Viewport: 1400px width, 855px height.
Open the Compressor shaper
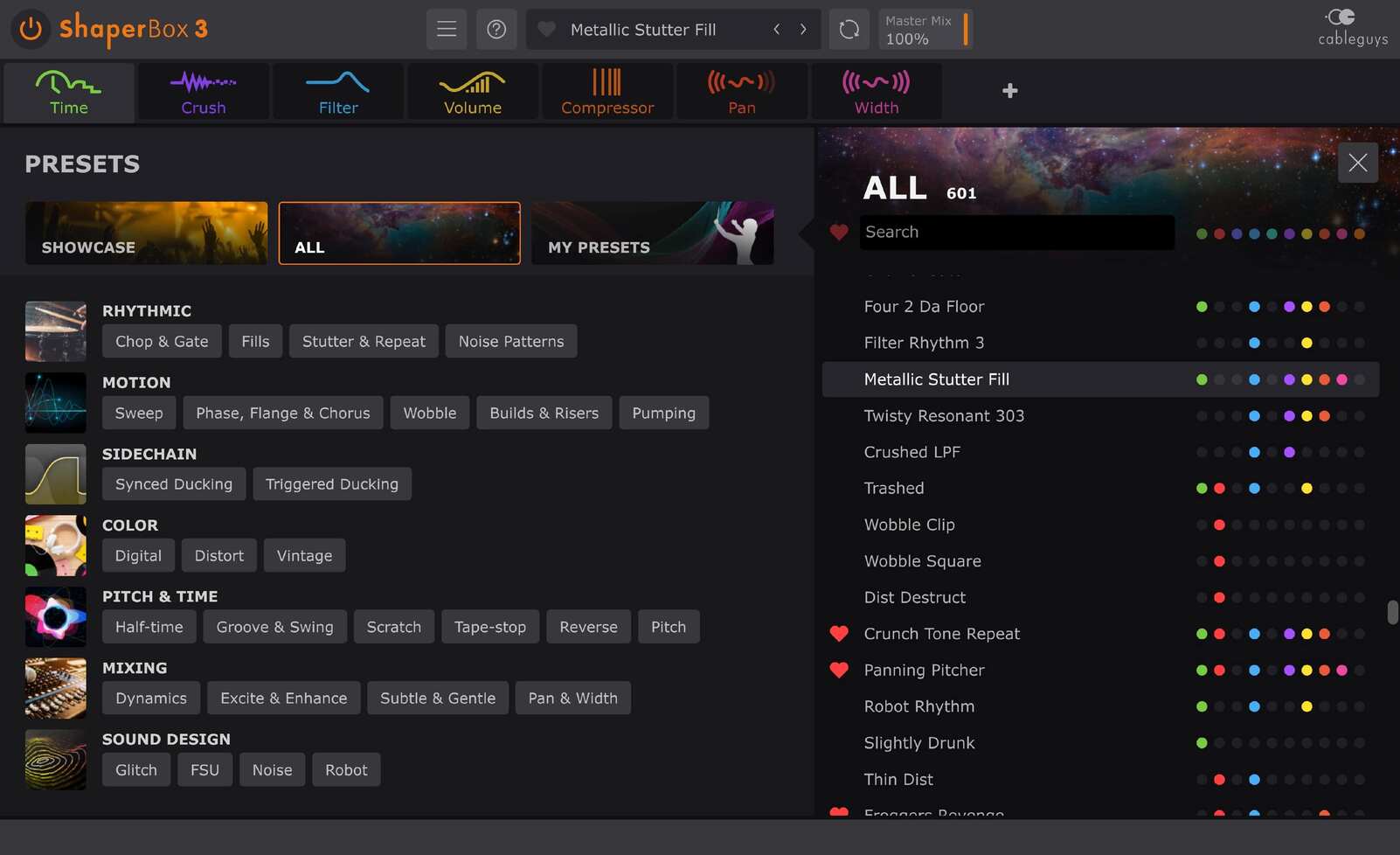point(606,90)
